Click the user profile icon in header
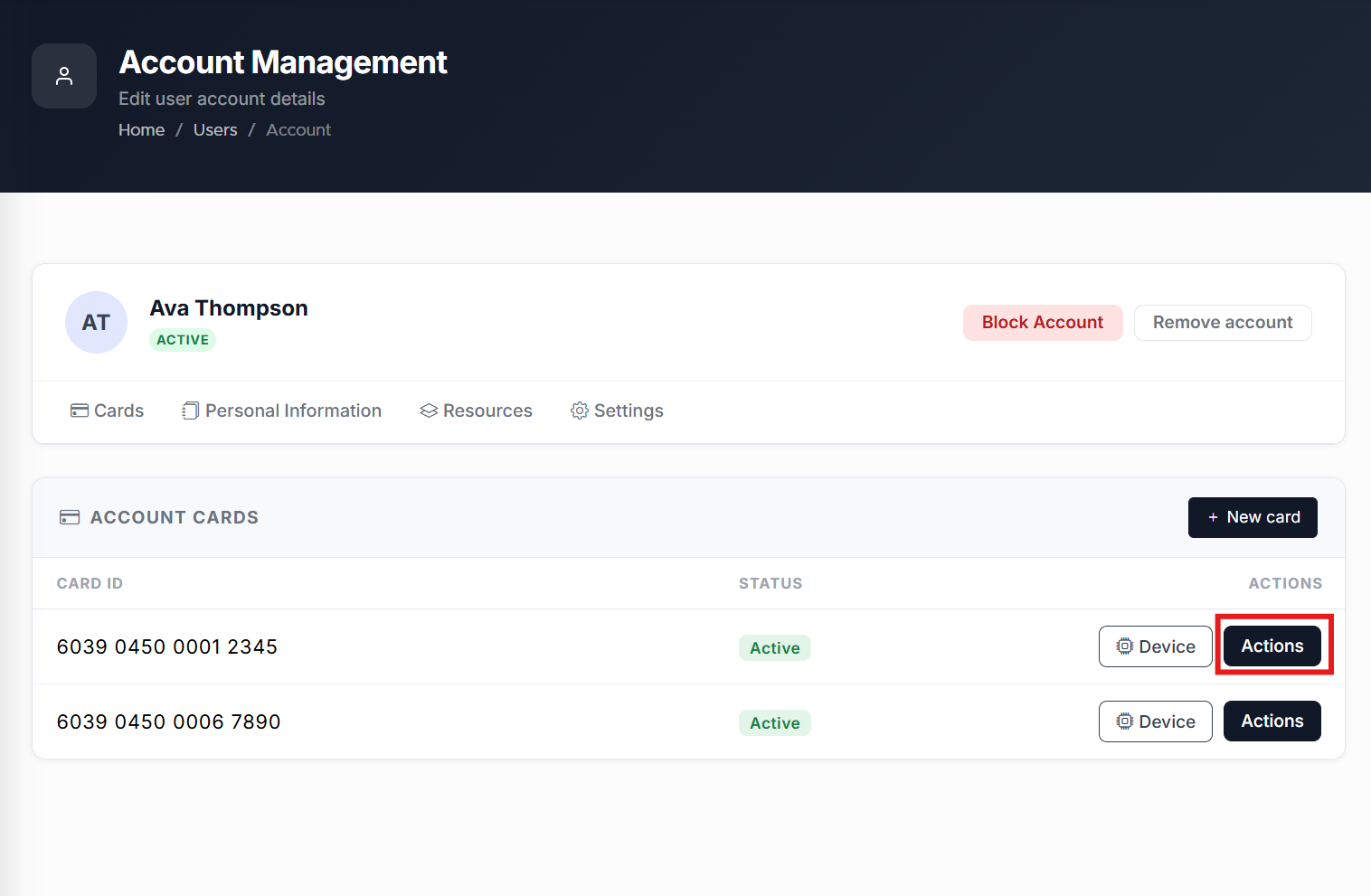This screenshot has height=896, width=1371. pos(64,76)
